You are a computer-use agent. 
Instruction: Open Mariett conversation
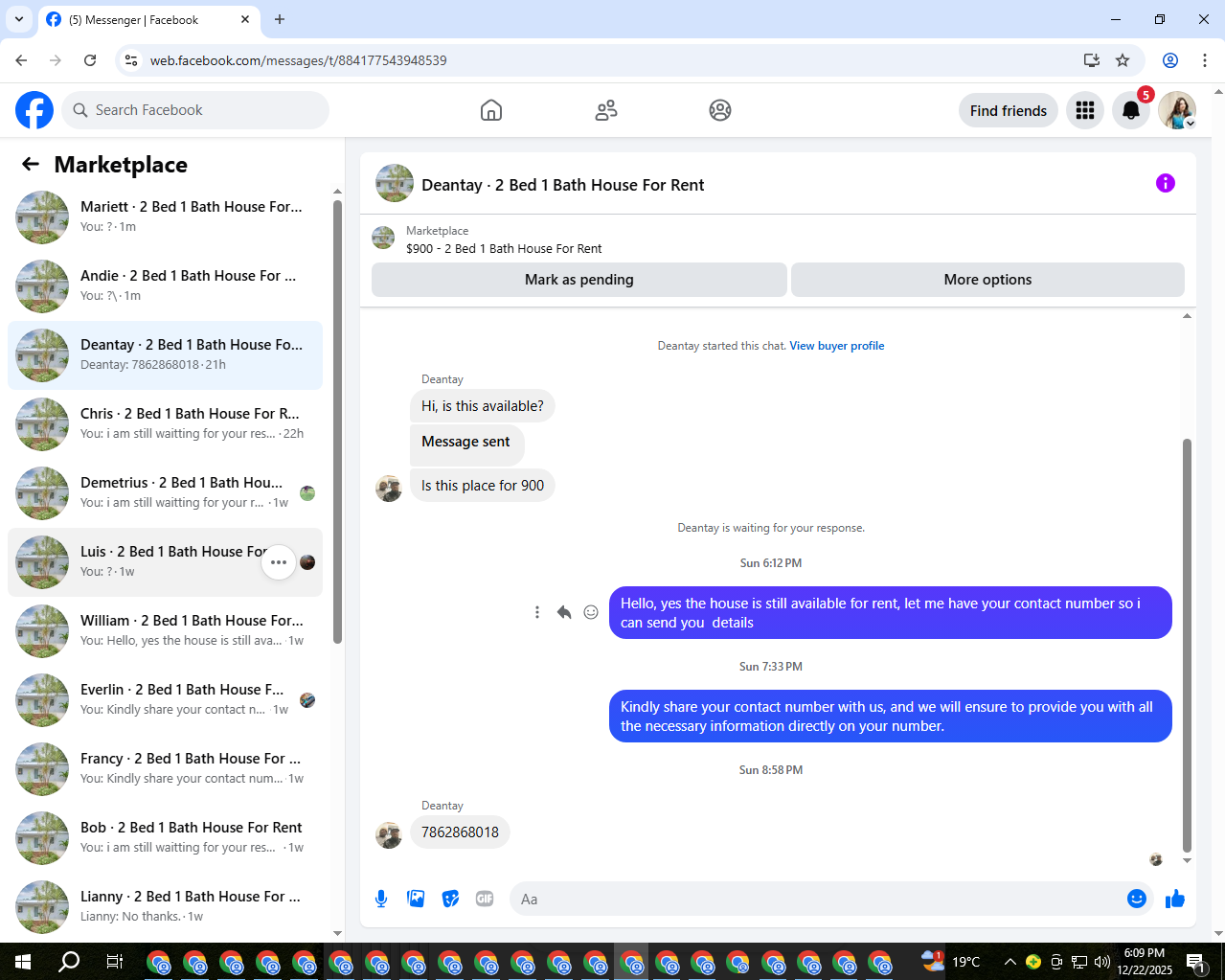tap(165, 217)
